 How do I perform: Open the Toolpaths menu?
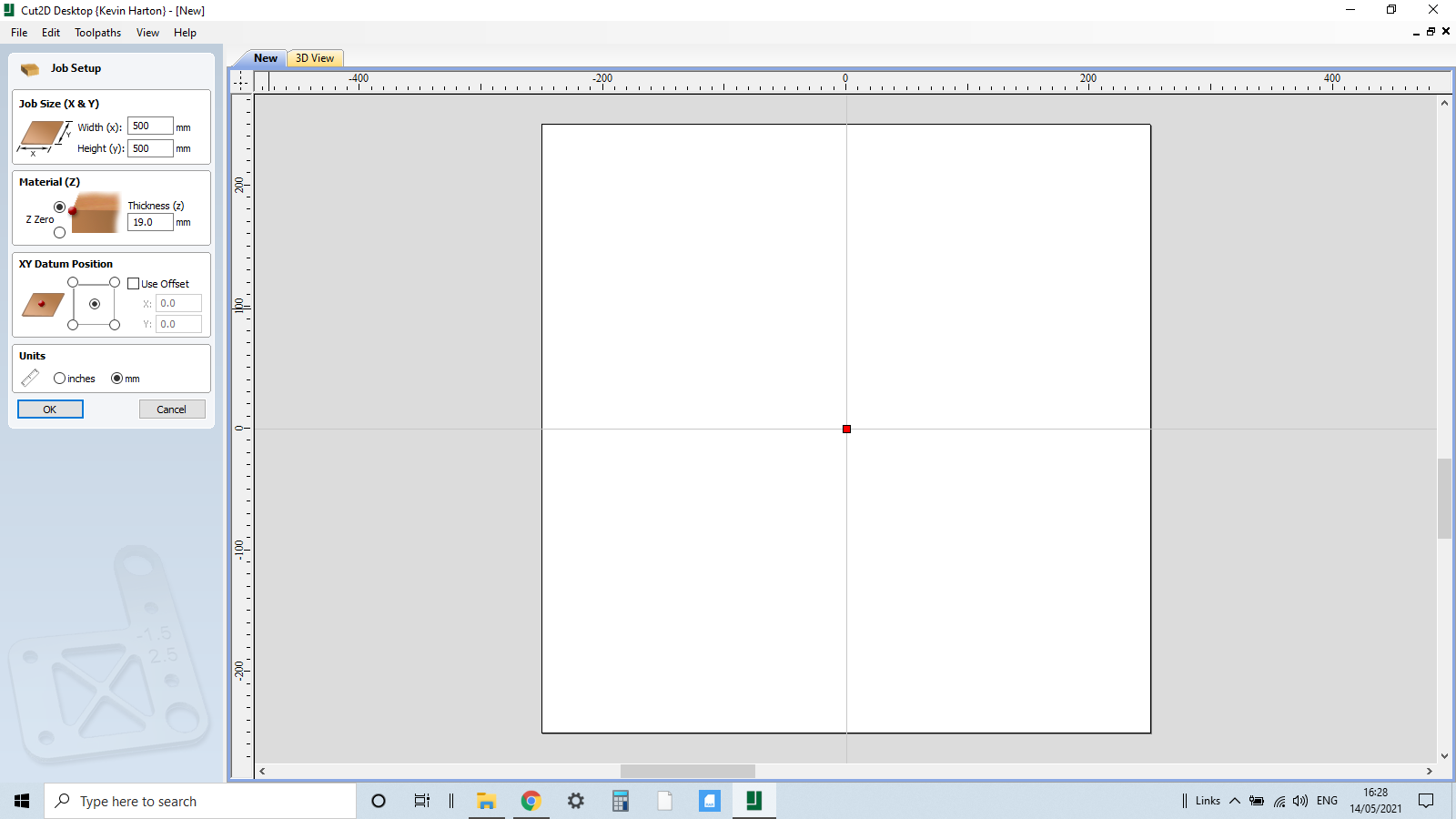point(97,33)
